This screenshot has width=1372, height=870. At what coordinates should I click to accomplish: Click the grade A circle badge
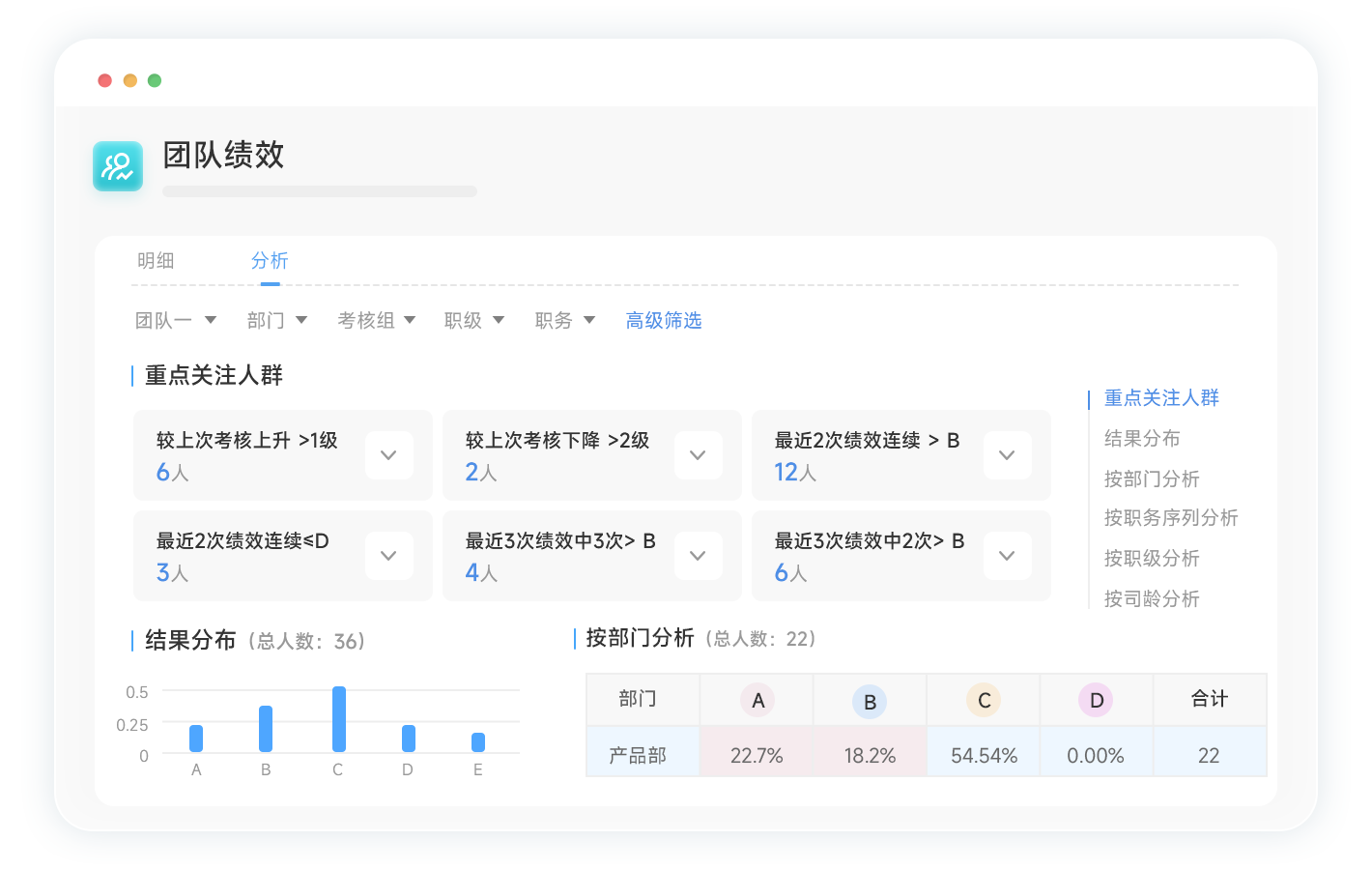(757, 700)
